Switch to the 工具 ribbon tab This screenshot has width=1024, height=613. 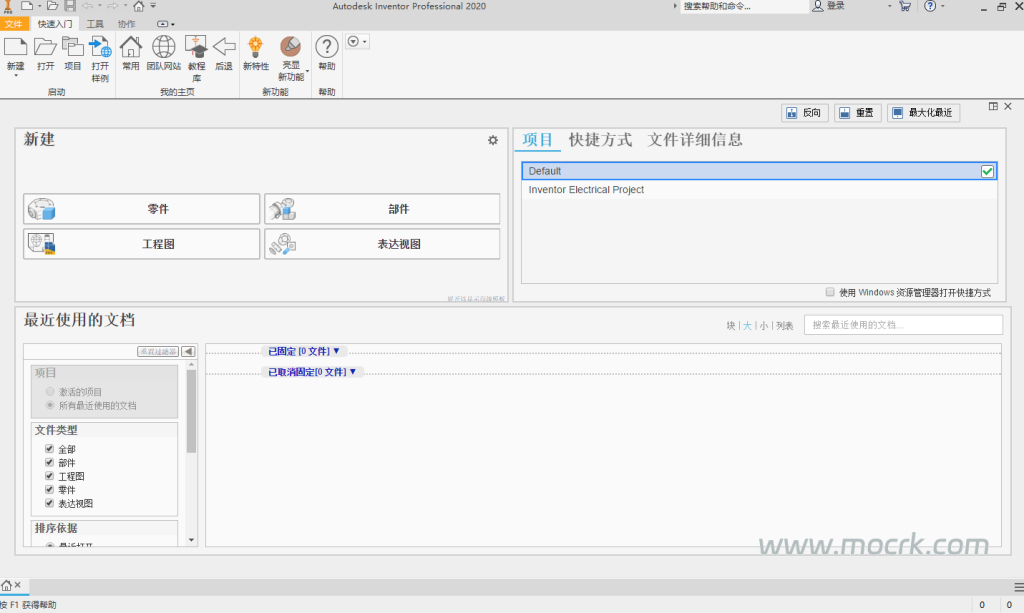pyautogui.click(x=95, y=23)
